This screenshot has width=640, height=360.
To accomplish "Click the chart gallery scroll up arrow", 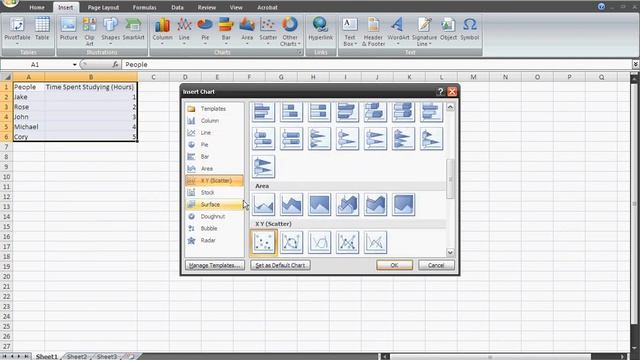I will [450, 107].
